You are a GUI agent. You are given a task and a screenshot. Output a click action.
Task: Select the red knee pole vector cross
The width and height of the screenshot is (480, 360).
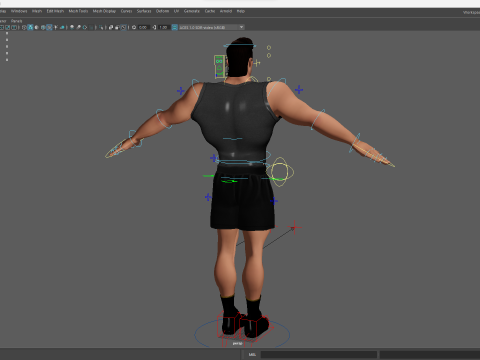click(x=294, y=228)
